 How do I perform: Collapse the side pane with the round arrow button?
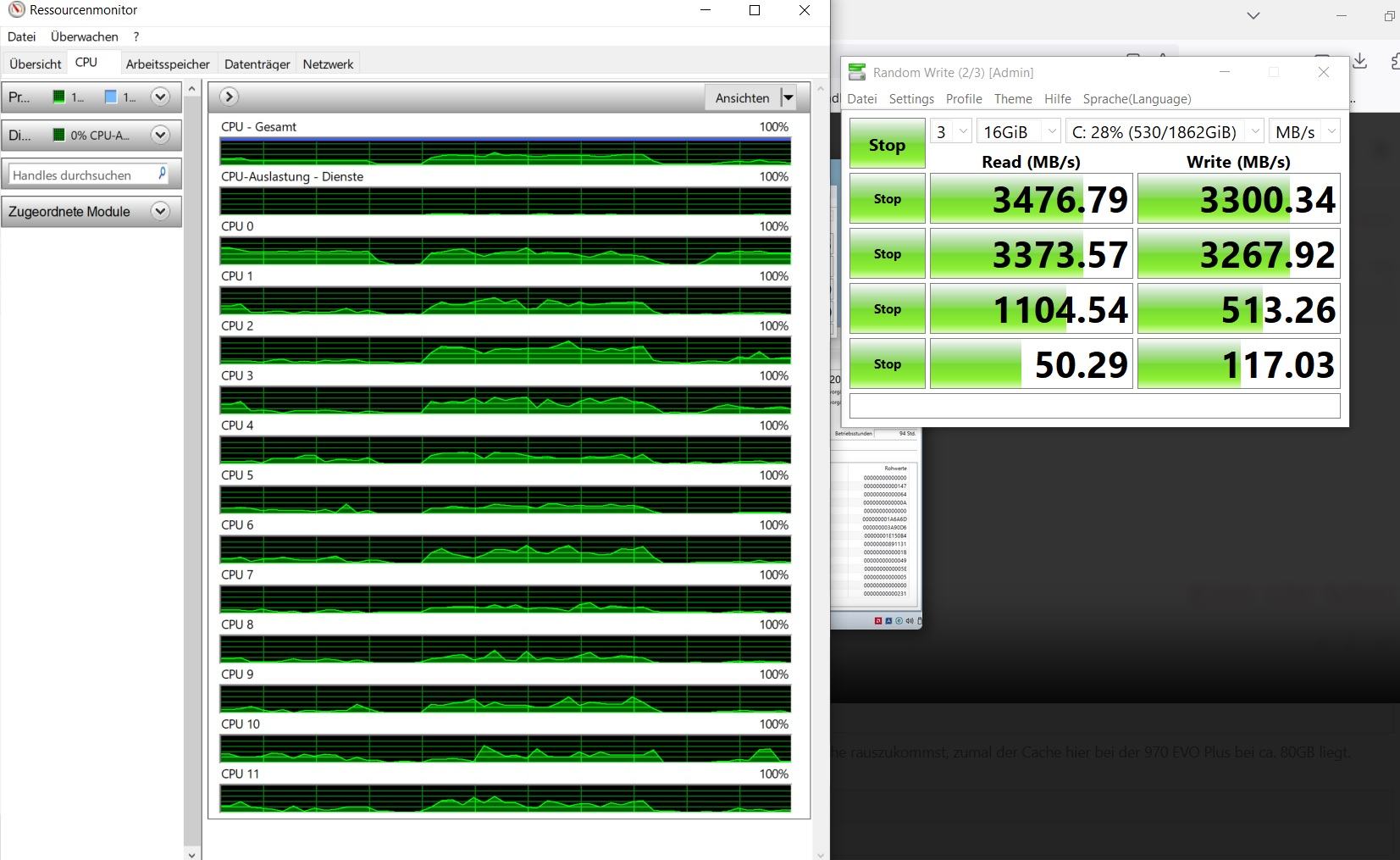[229, 97]
